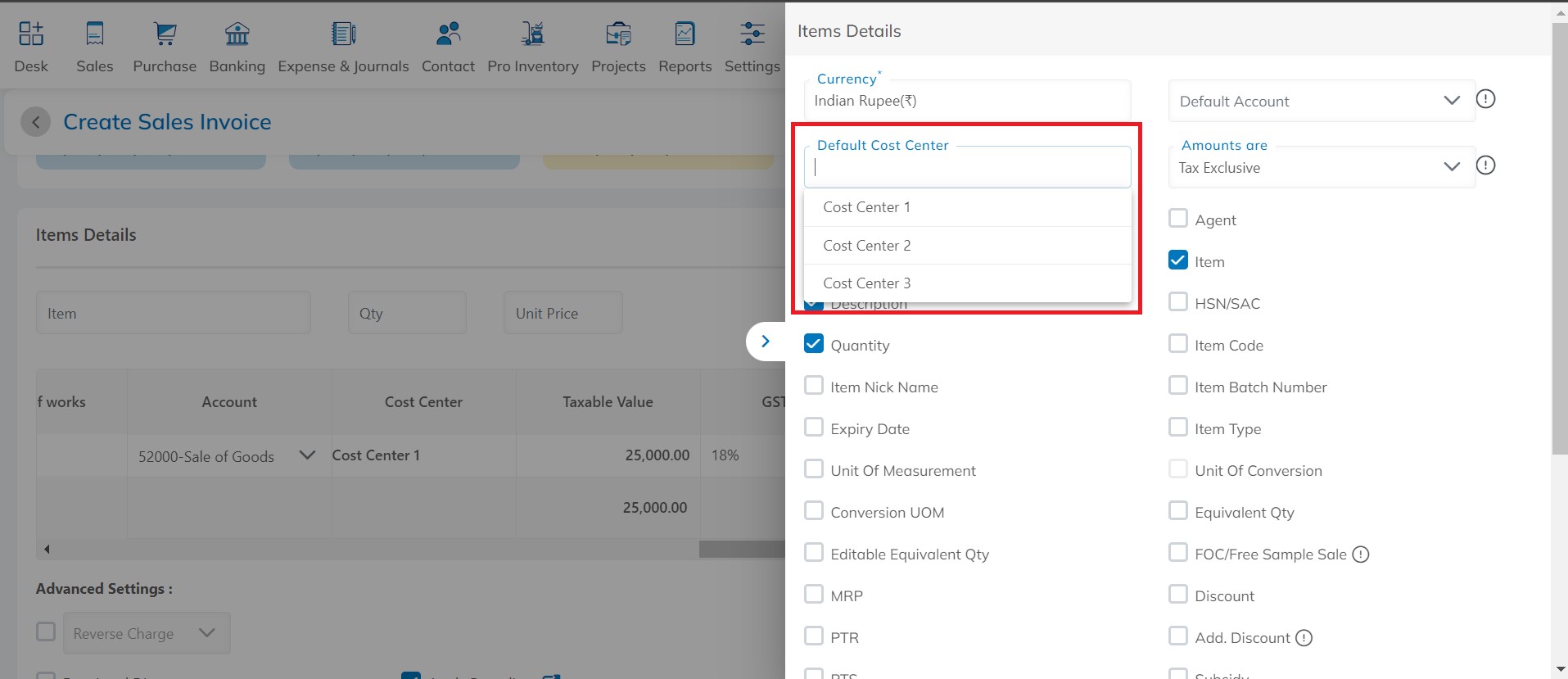Enable the Item Type checkbox
The width and height of the screenshot is (1568, 679).
[1177, 427]
